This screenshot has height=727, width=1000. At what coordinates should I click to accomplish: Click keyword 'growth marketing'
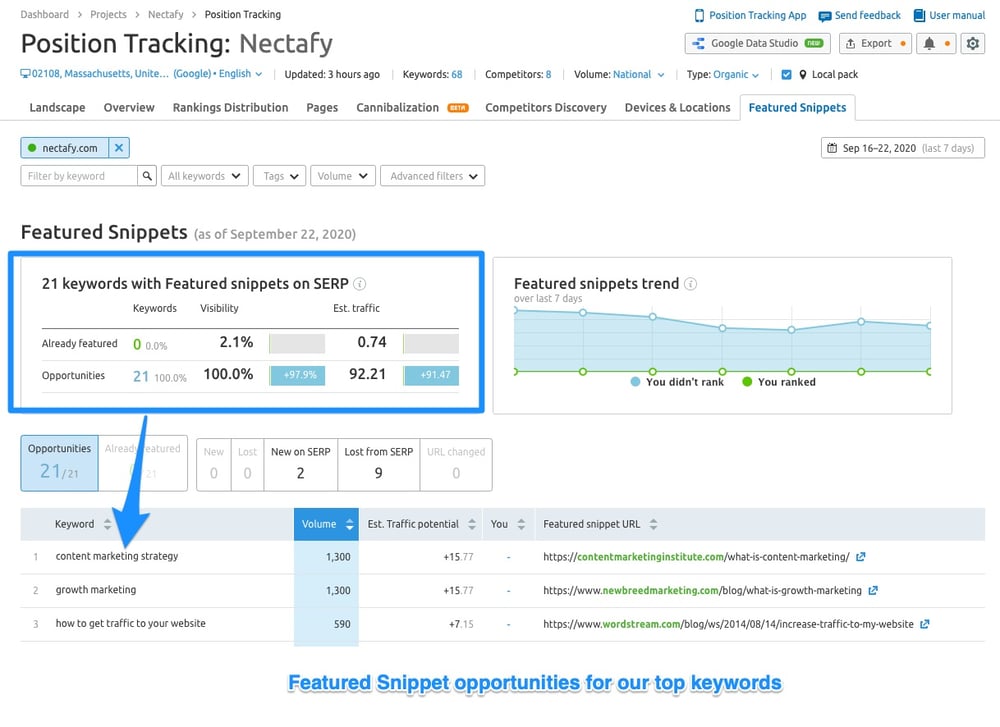[x=96, y=590]
